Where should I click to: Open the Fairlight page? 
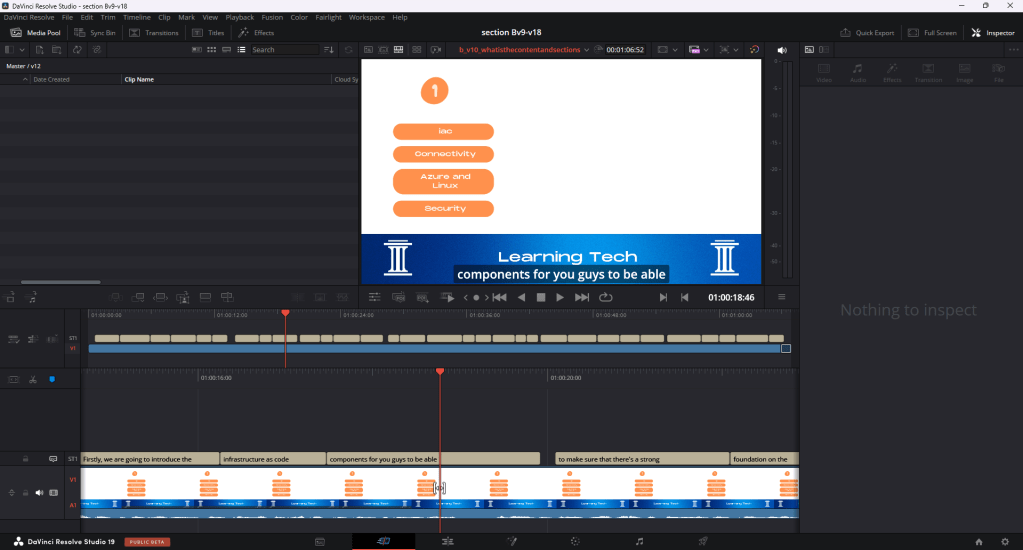pos(639,542)
